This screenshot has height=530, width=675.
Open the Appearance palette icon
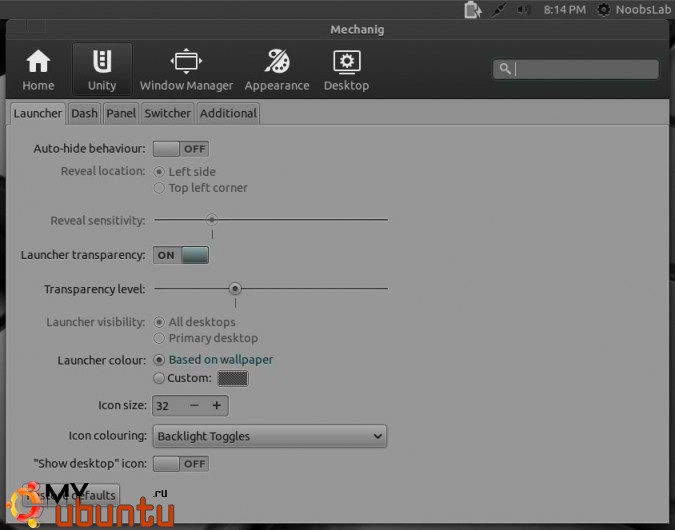[277, 70]
